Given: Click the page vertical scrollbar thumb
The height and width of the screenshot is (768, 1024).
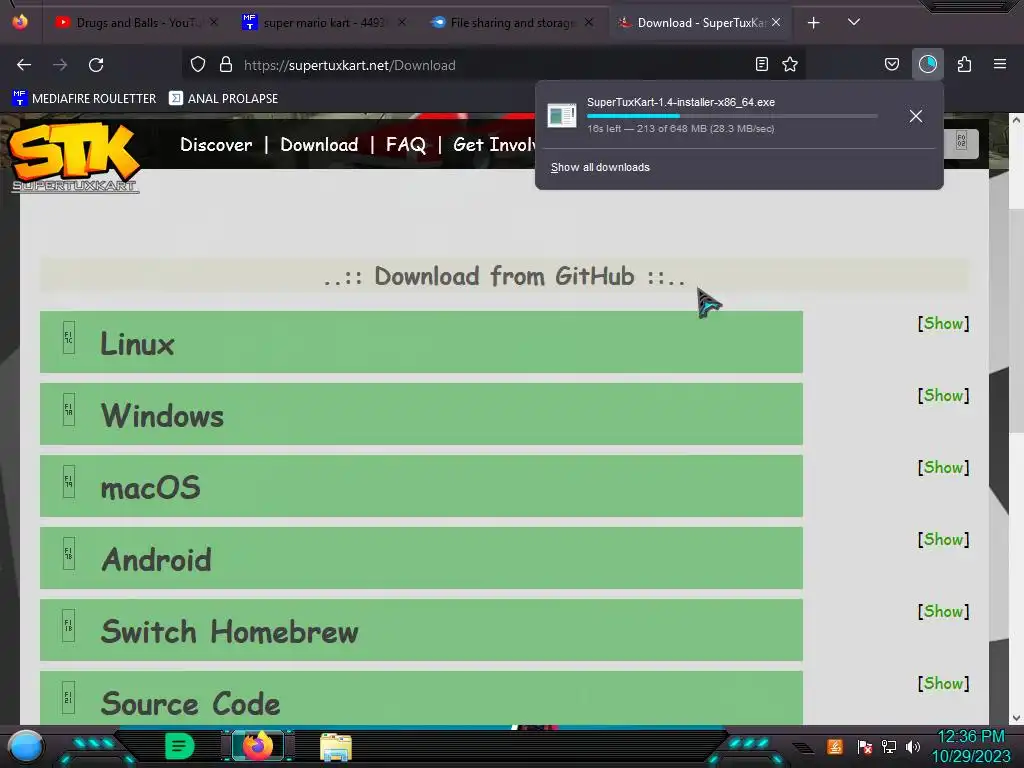Looking at the screenshot, I should tap(1016, 320).
